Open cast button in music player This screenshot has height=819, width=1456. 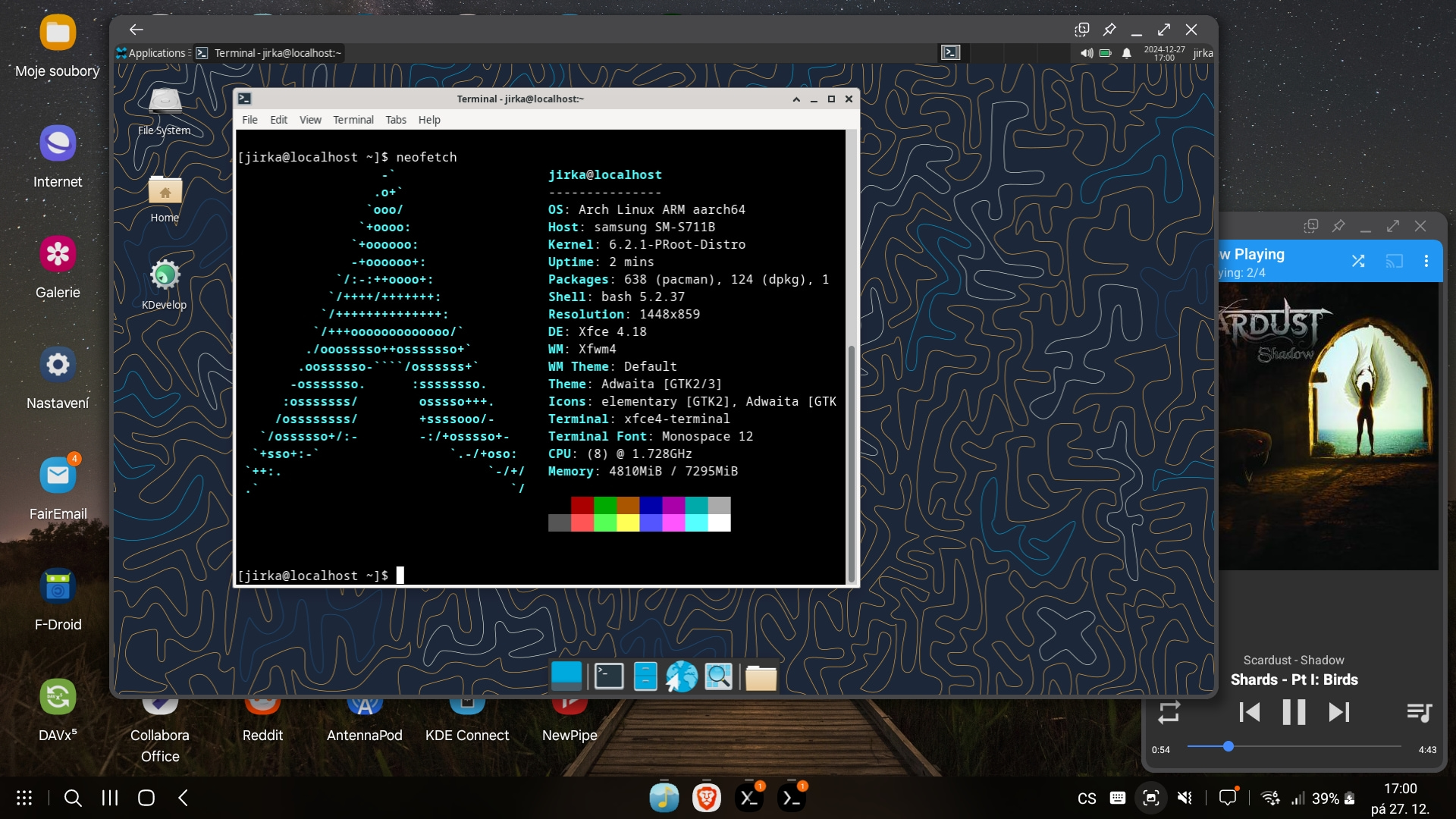pyautogui.click(x=1394, y=261)
